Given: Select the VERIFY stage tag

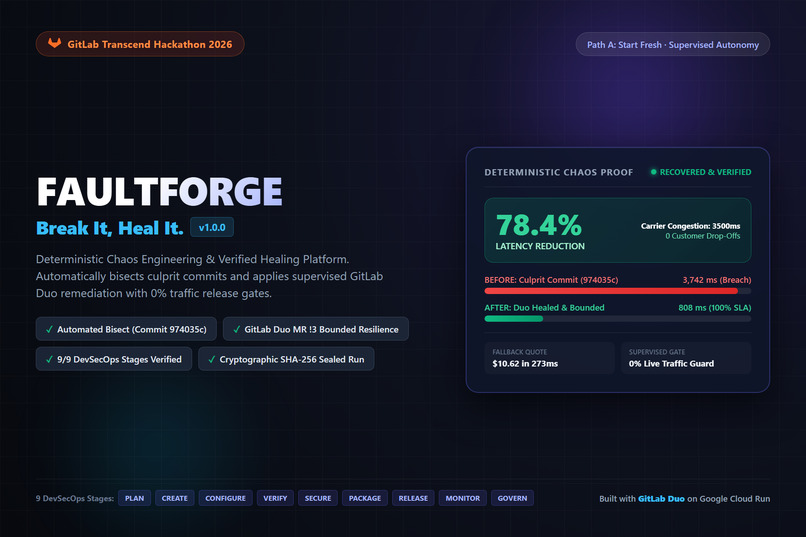Looking at the screenshot, I should pyautogui.click(x=276, y=498).
